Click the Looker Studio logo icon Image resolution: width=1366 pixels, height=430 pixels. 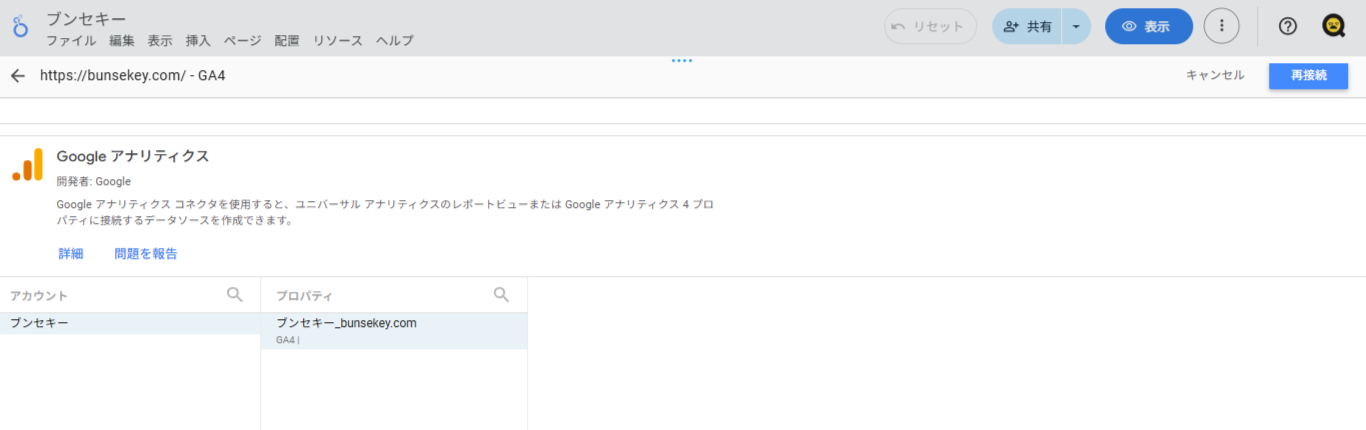[20, 28]
